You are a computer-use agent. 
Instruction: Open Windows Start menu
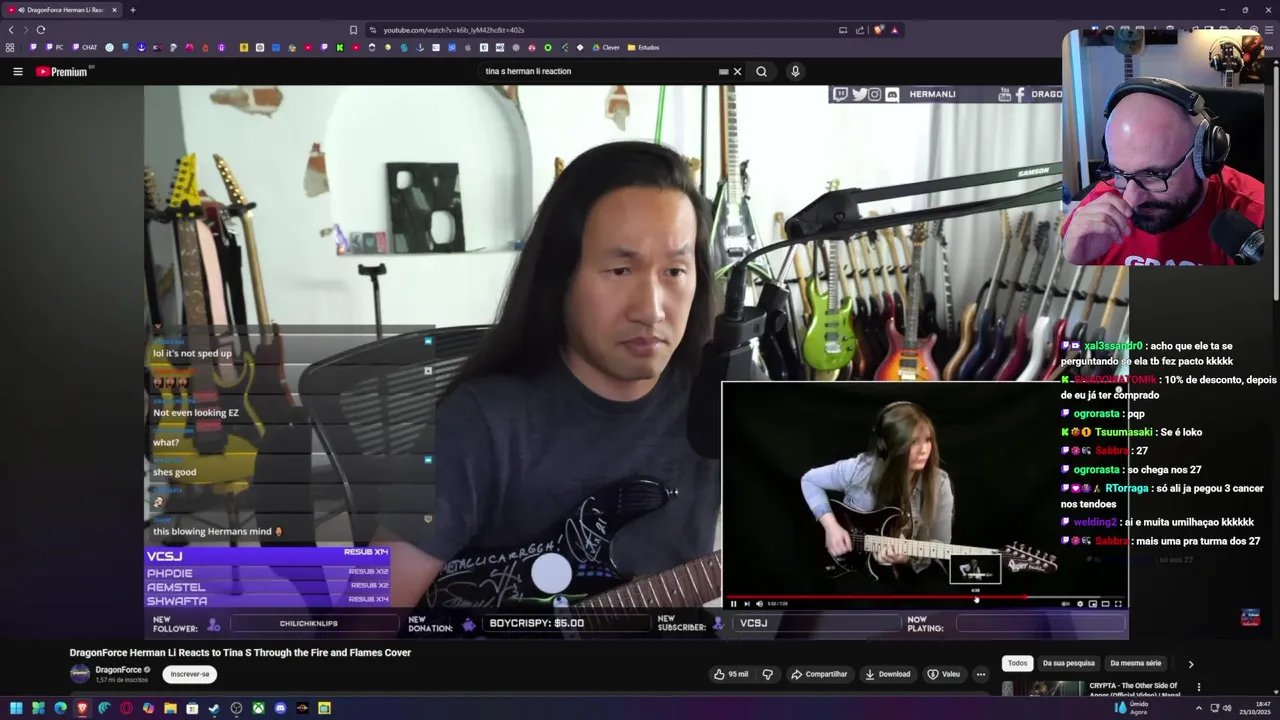click(16, 708)
